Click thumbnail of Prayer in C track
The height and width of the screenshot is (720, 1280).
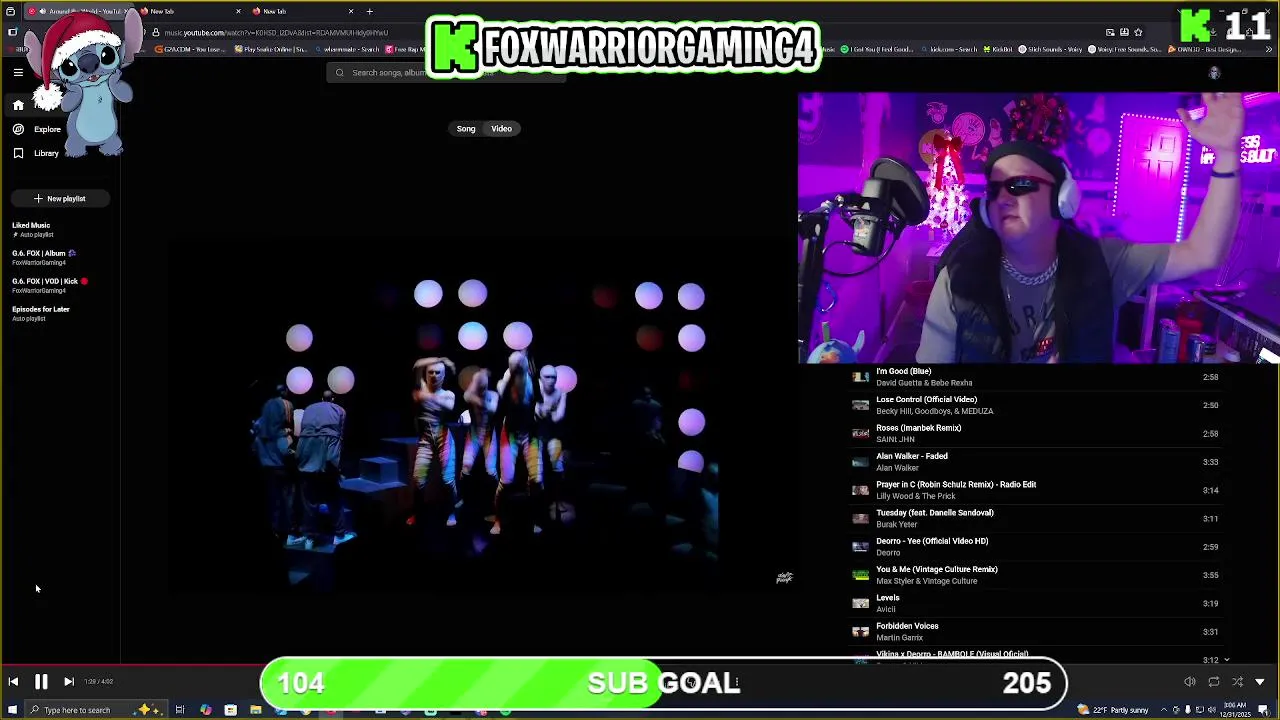(x=860, y=490)
